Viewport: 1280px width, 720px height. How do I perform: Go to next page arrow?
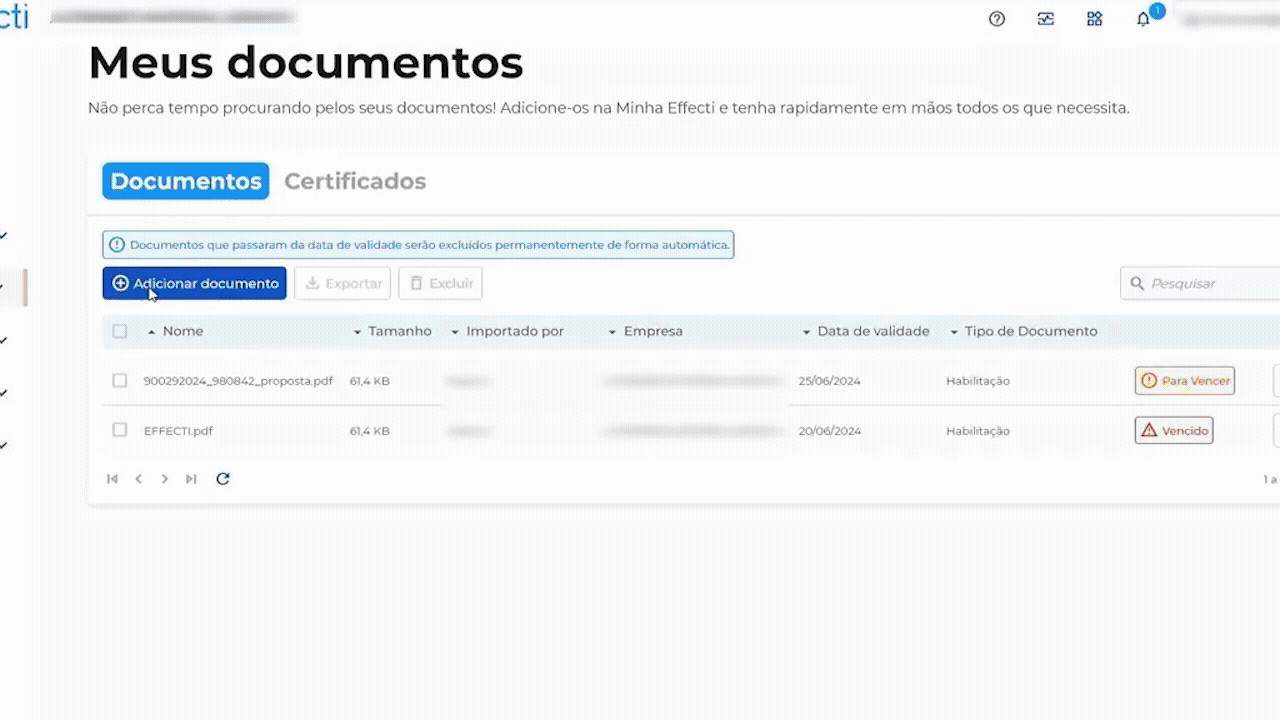165,479
